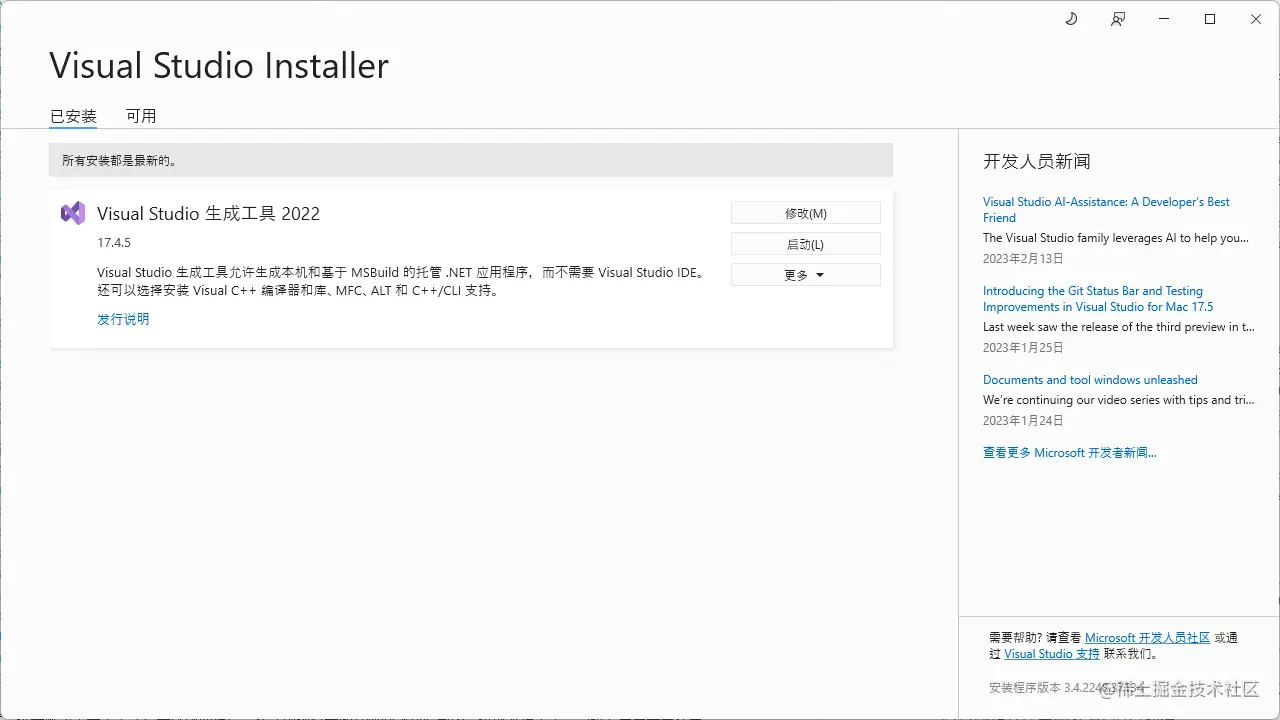This screenshot has height=720, width=1280.
Task: Close the Visual Studio Installer window
Action: 1256,19
